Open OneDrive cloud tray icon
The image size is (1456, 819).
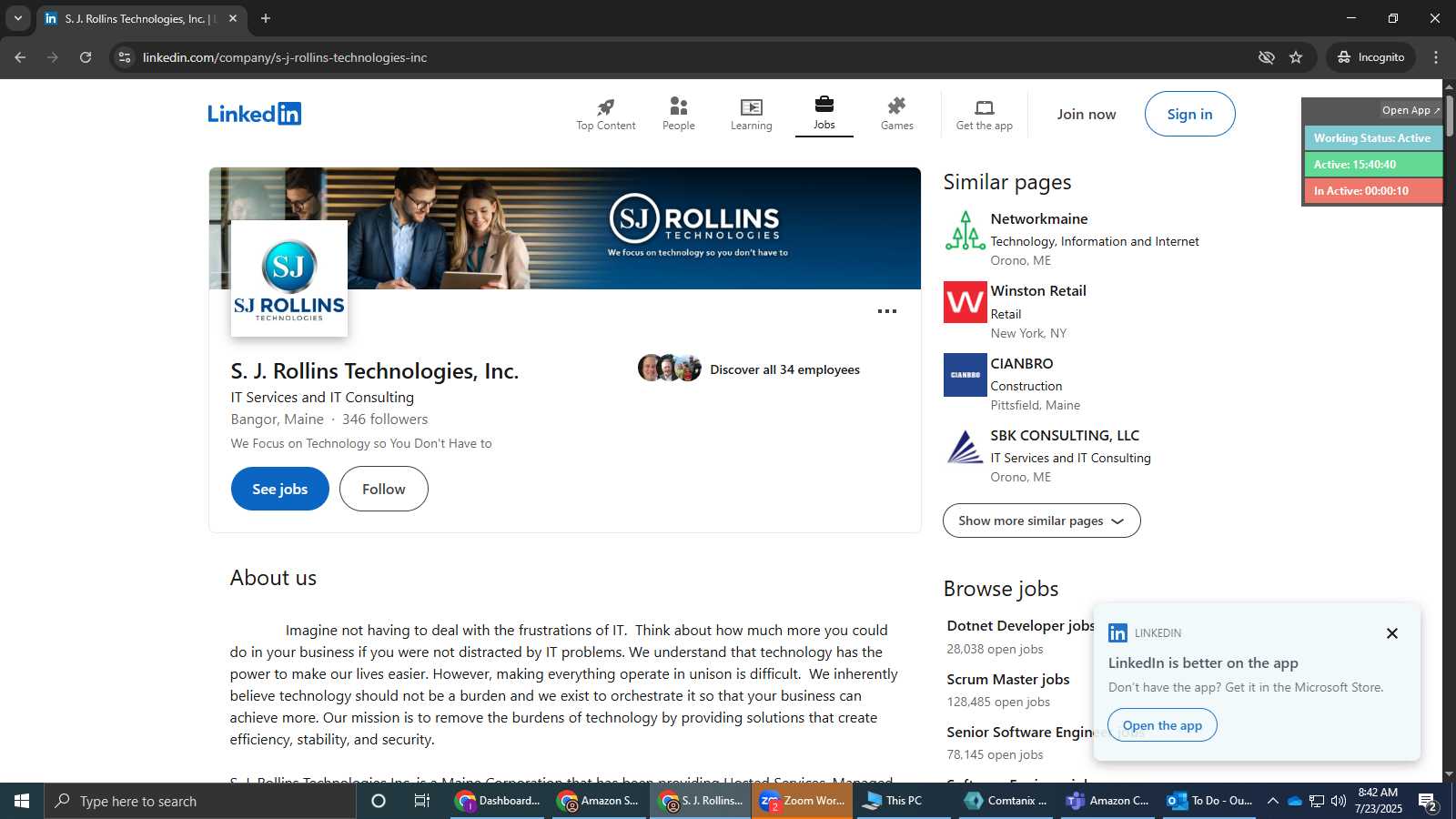[1295, 801]
